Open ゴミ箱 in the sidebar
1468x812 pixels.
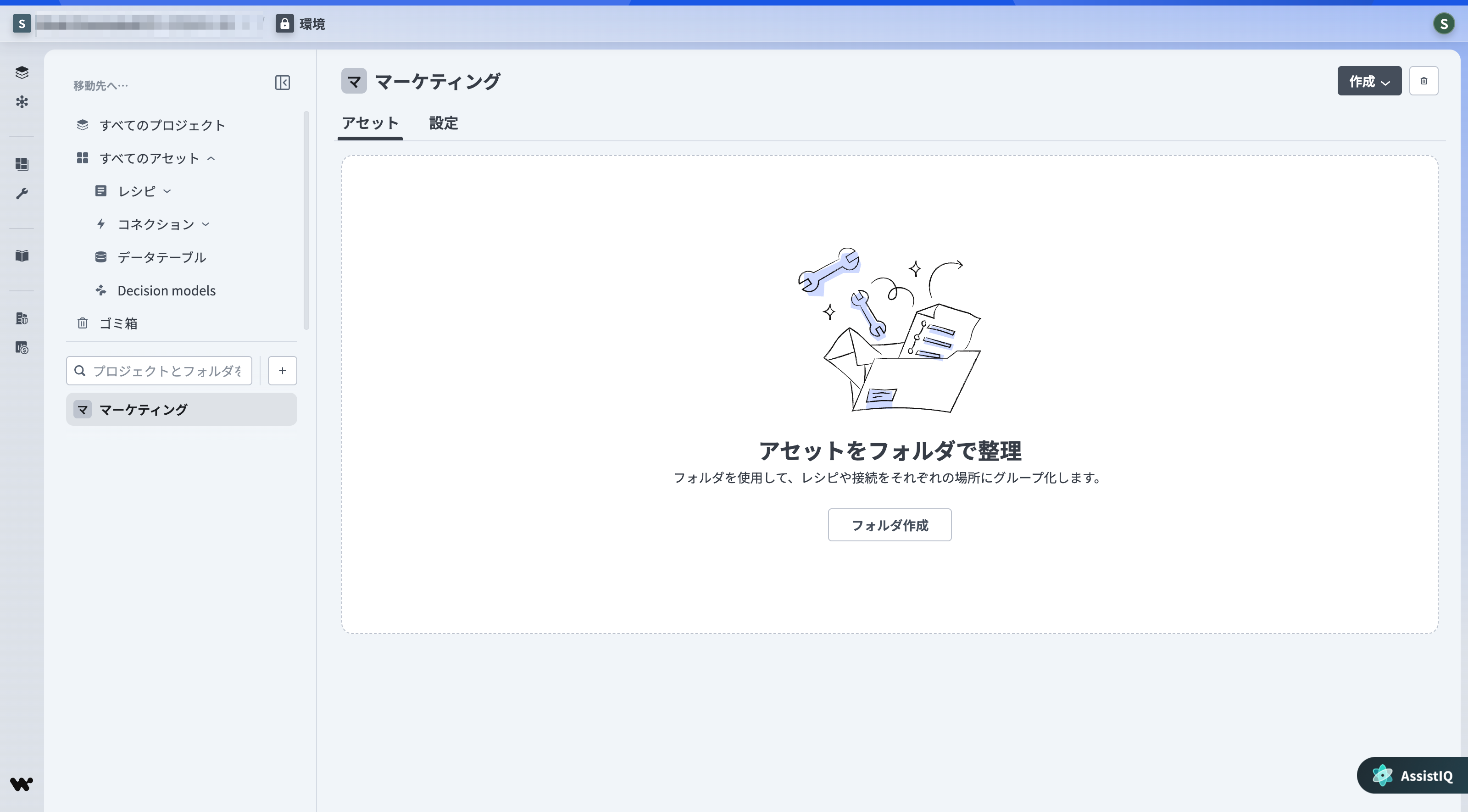tap(118, 324)
